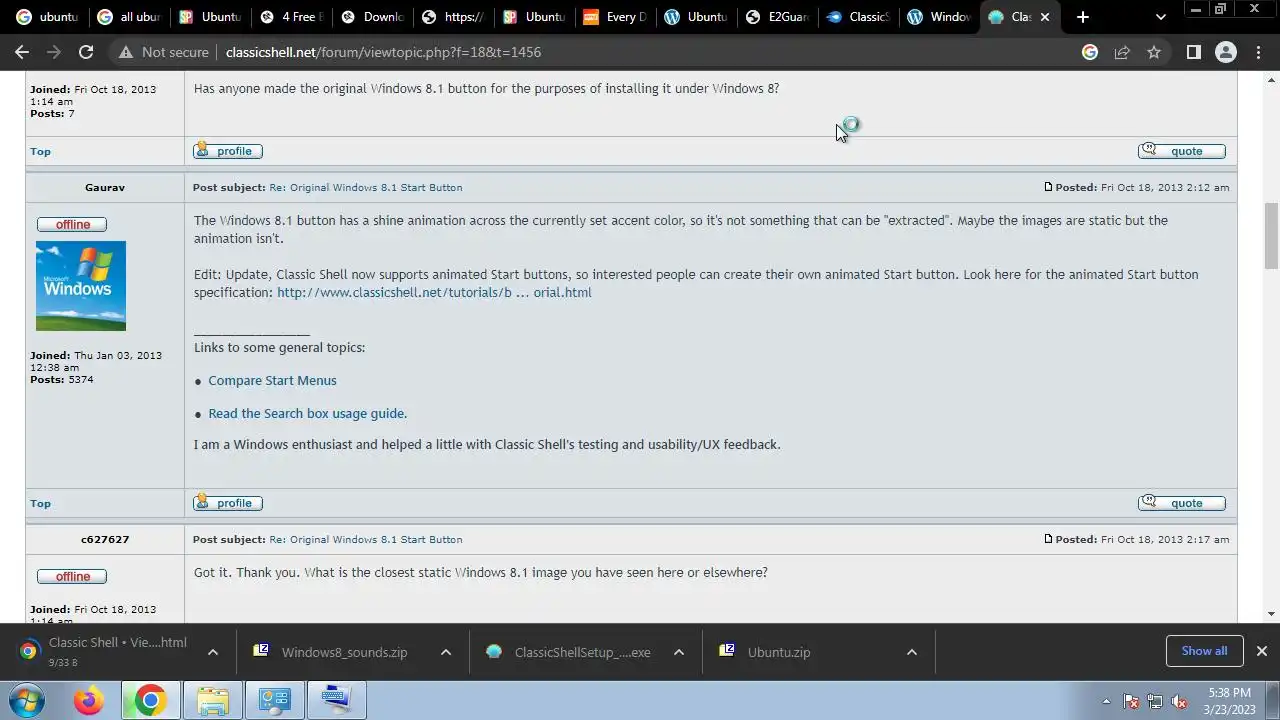Quote Gaurav's post
The image size is (1280, 720).
[1182, 503]
